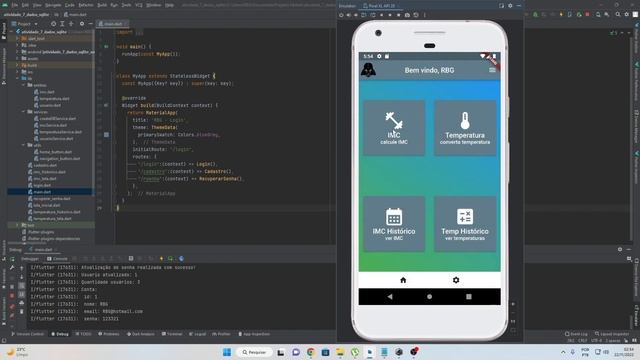Open the IMC calculator tile in emulator
Viewport: 640px width, 360px height.
point(394,128)
